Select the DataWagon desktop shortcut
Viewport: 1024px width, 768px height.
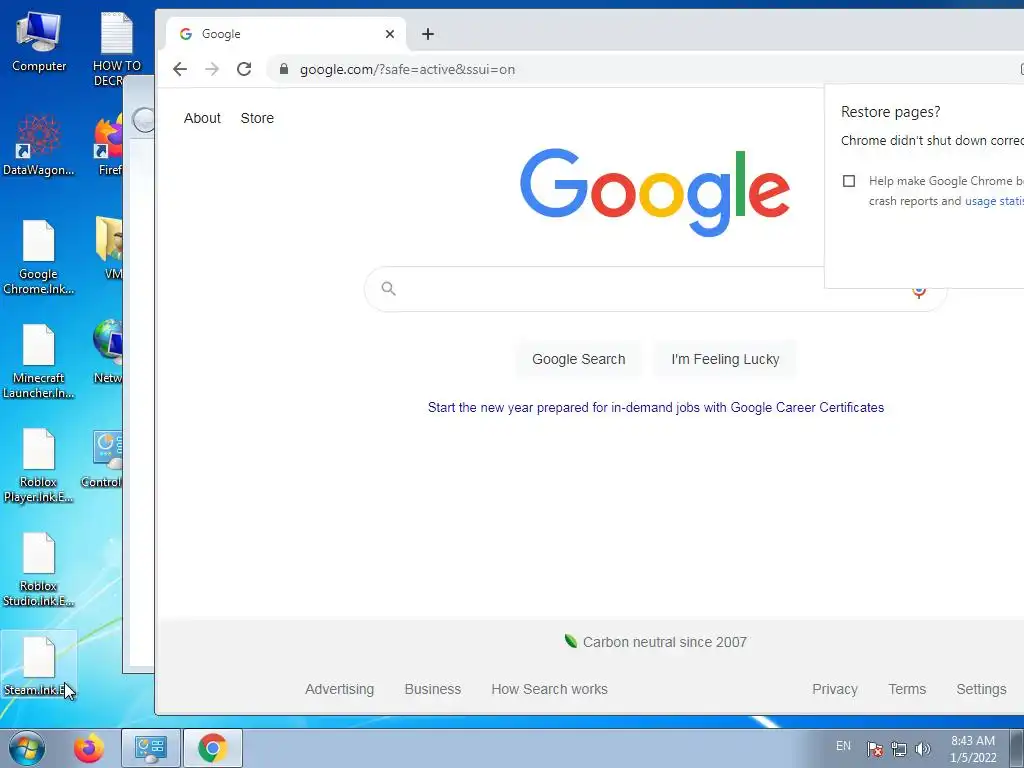pos(39,145)
